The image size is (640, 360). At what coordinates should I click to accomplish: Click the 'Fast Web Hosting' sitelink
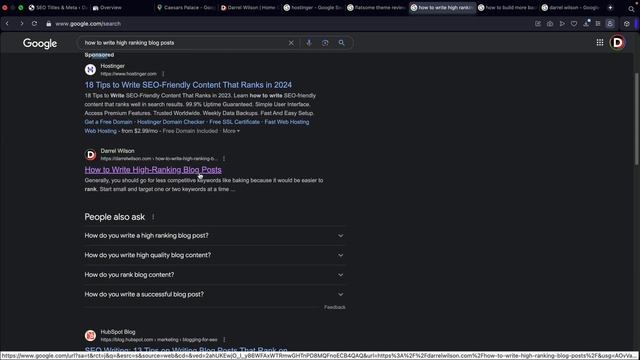287,122
